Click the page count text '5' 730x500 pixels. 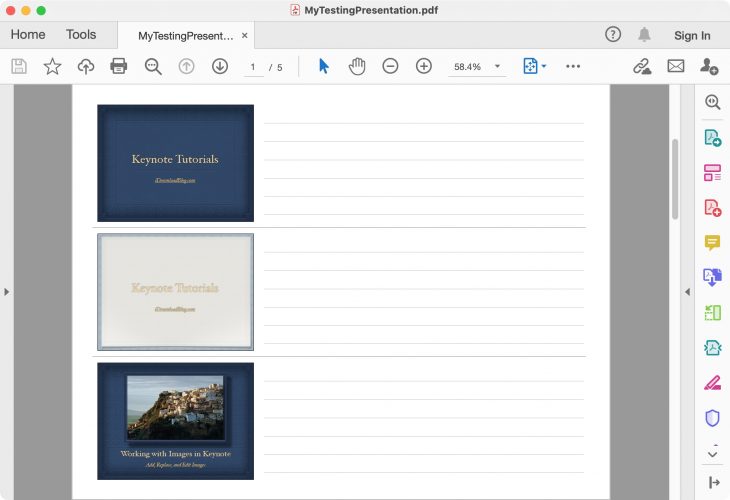point(279,68)
